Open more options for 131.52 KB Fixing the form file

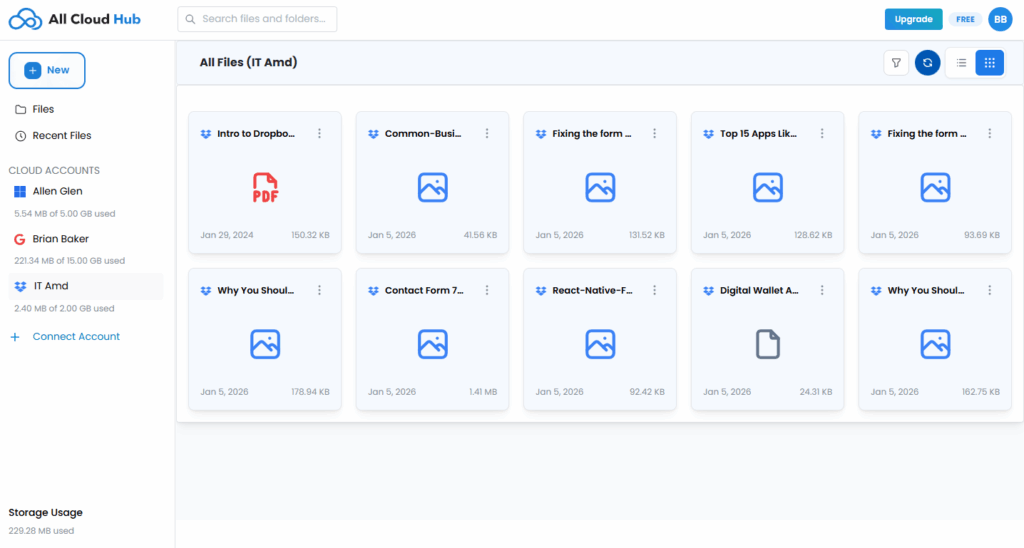[654, 133]
